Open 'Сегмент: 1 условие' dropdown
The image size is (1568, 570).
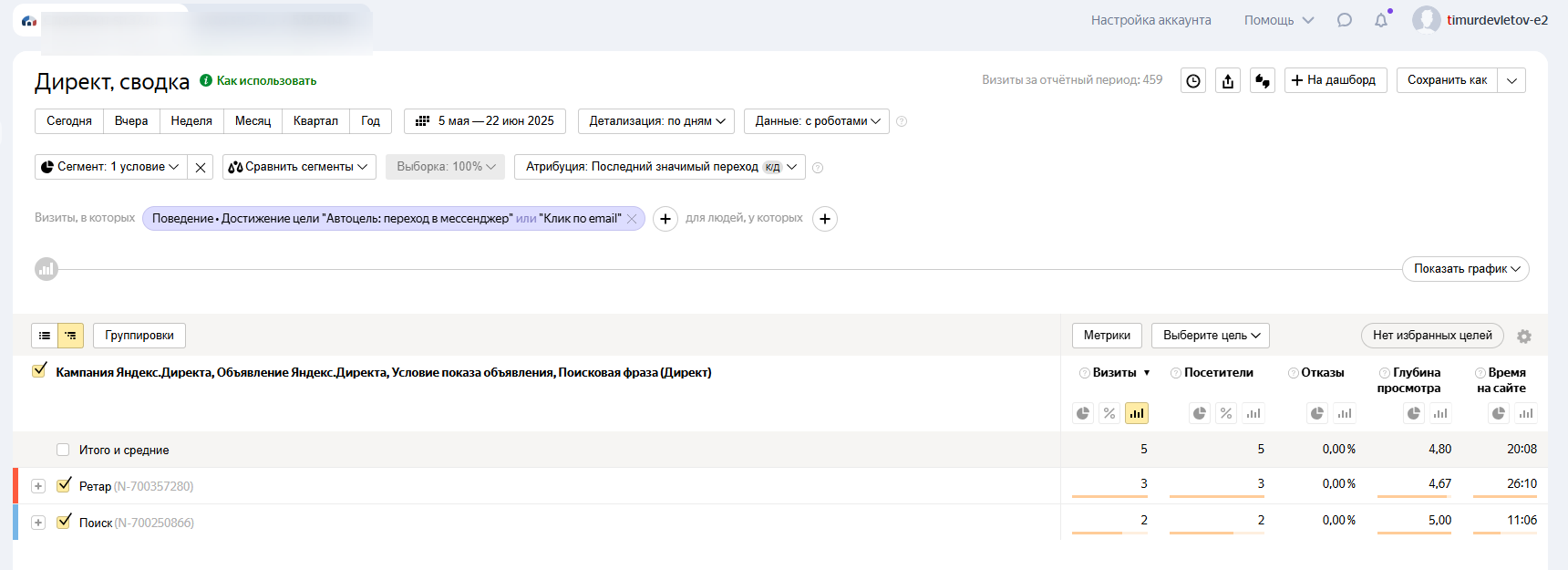pyautogui.click(x=111, y=167)
